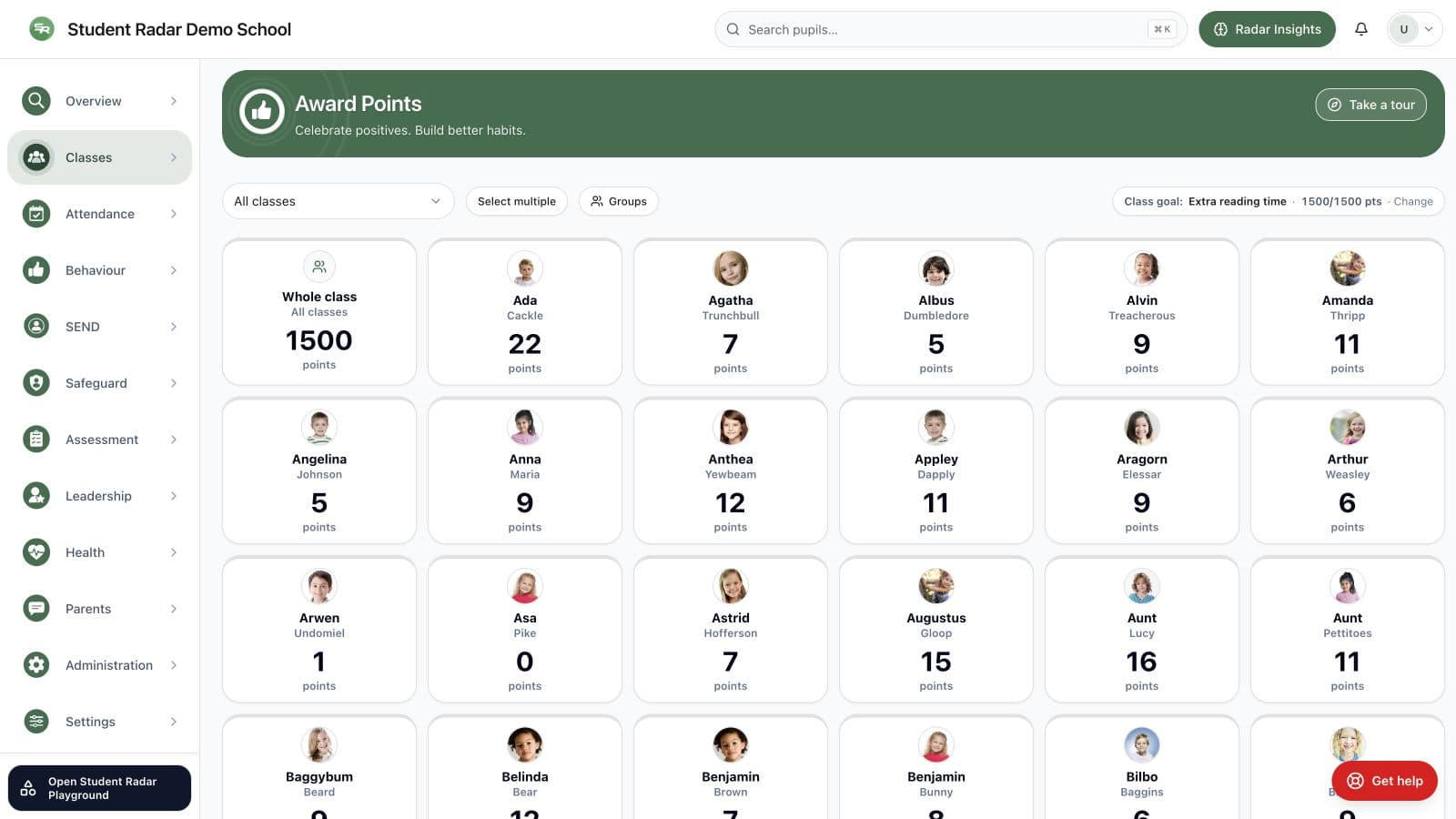1456x819 pixels.
Task: Expand the Settings chevron
Action: [174, 722]
